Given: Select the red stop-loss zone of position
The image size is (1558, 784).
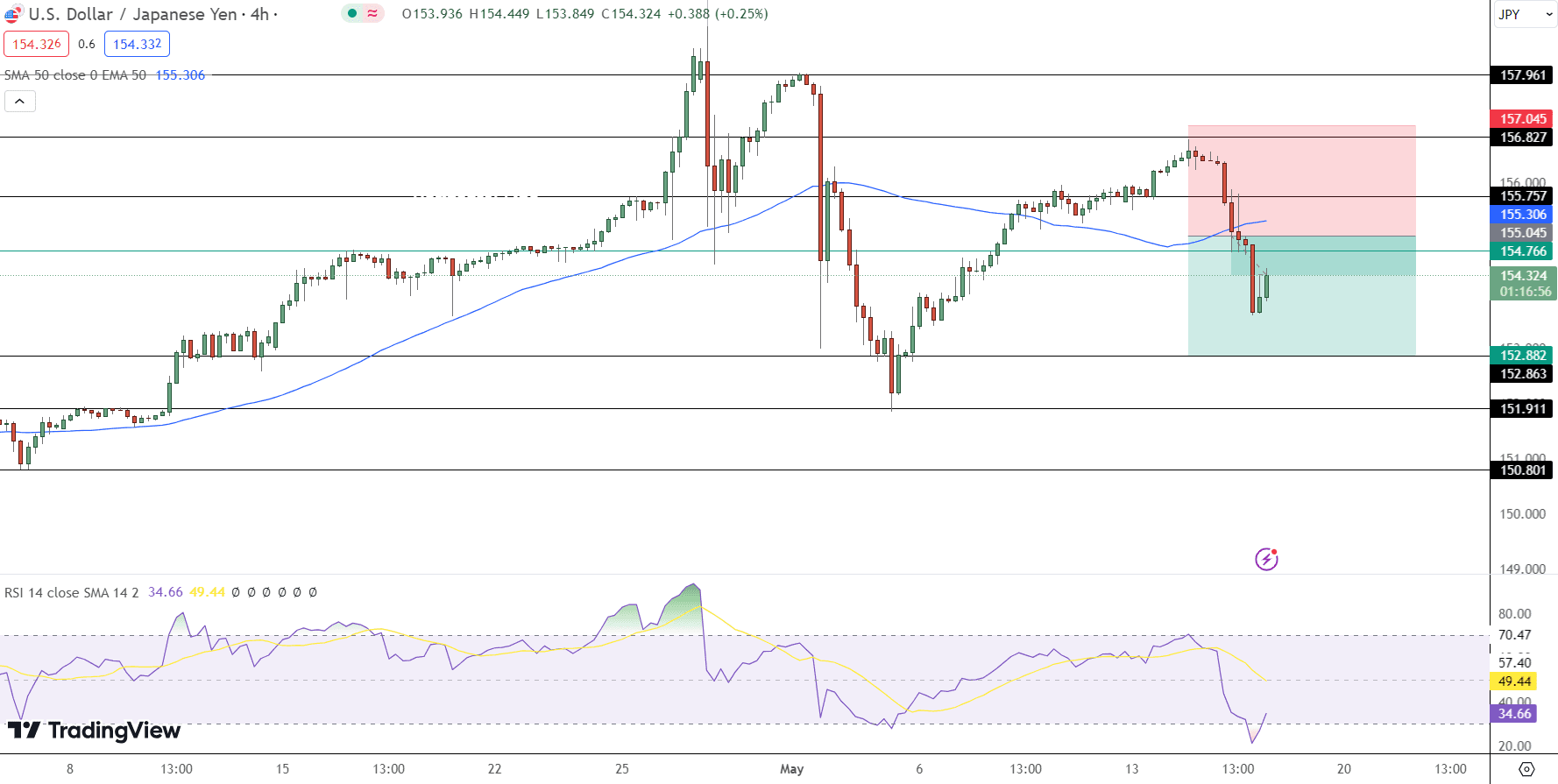Looking at the screenshot, I should pyautogui.click(x=1301, y=180).
